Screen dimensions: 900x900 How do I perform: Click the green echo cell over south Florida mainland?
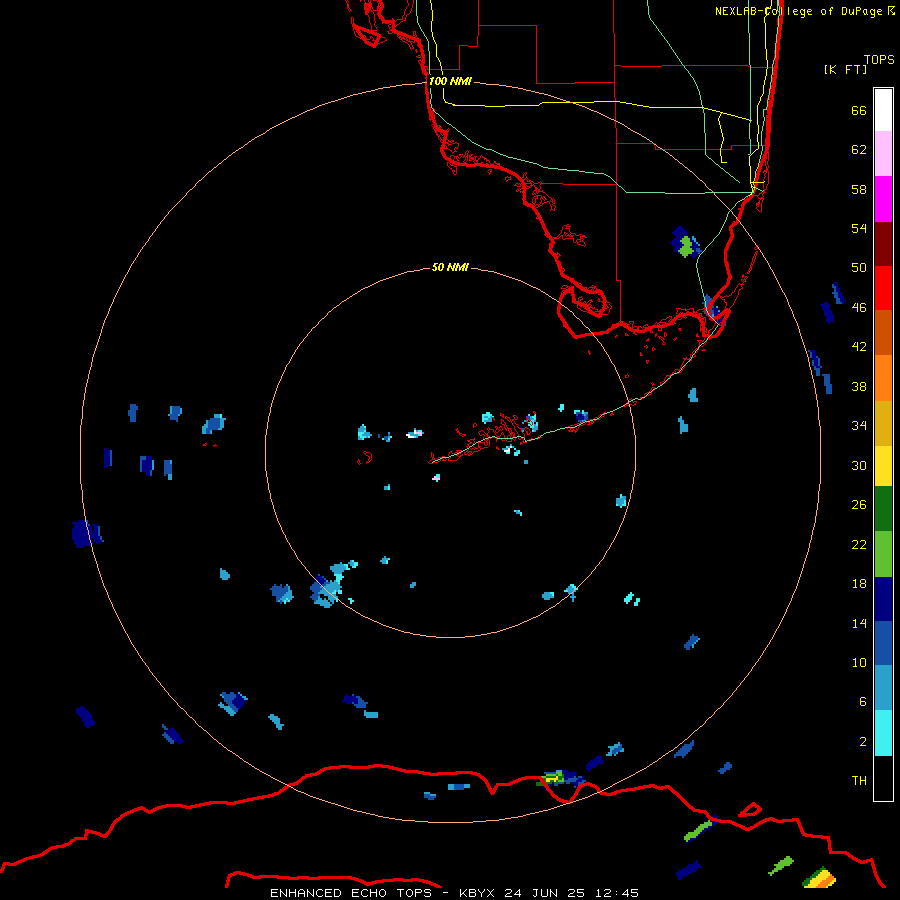tap(685, 248)
